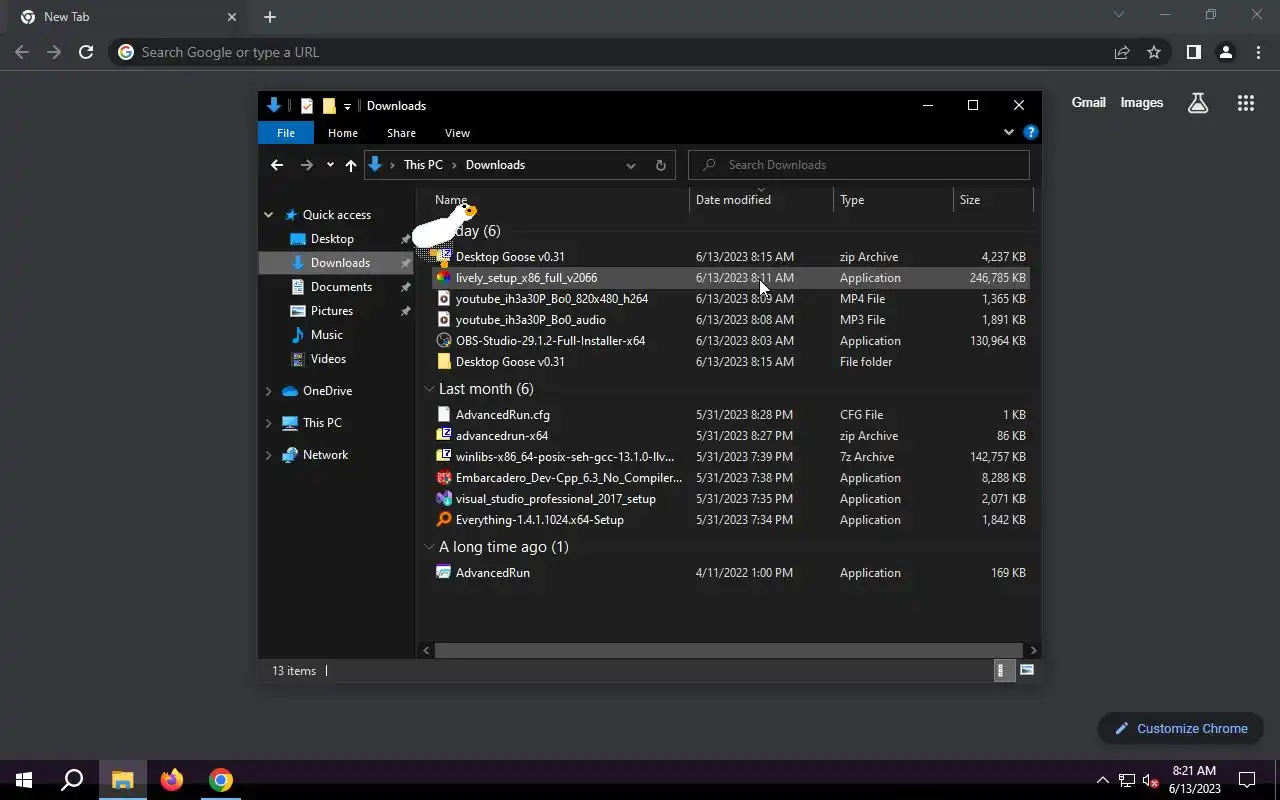Select lively_setup_x86_full_v2066 file icon
1280x800 pixels.
click(x=444, y=278)
